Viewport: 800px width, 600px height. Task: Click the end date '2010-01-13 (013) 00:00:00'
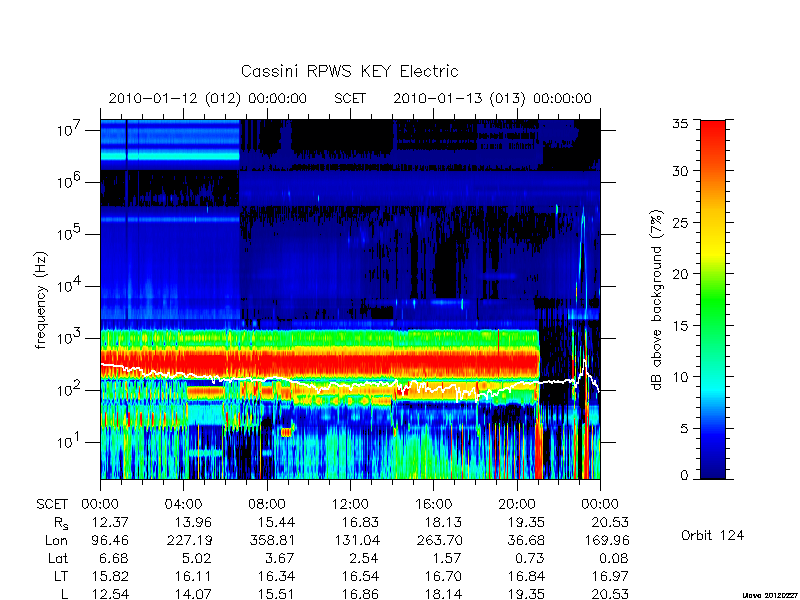pos(492,98)
